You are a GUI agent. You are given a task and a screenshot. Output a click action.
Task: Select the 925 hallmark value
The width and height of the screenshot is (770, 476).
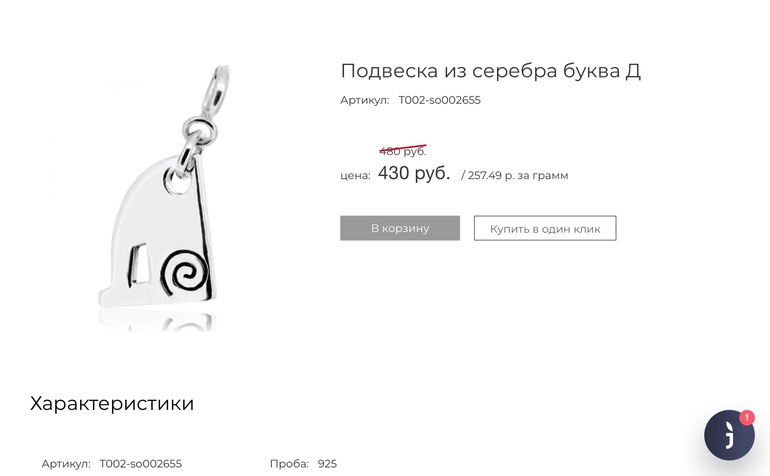point(327,464)
